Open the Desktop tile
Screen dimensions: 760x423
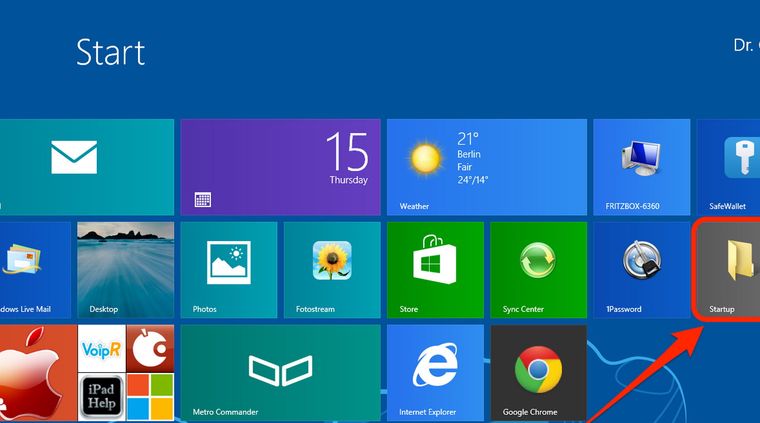point(126,270)
